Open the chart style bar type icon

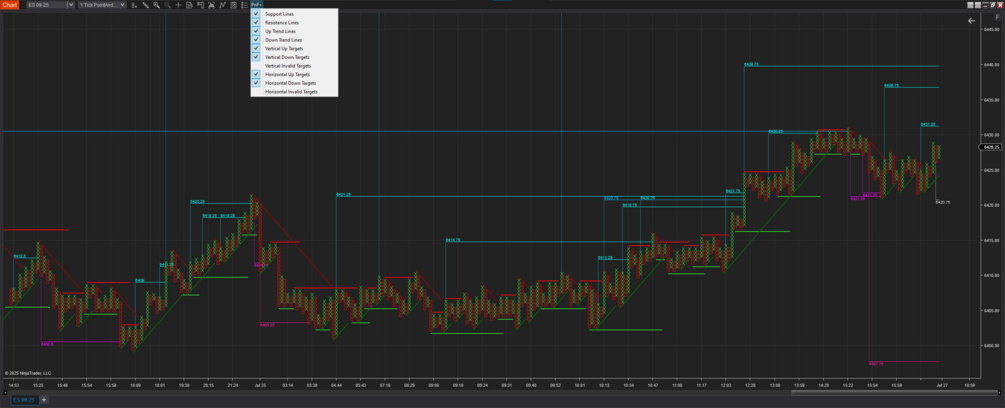point(134,5)
